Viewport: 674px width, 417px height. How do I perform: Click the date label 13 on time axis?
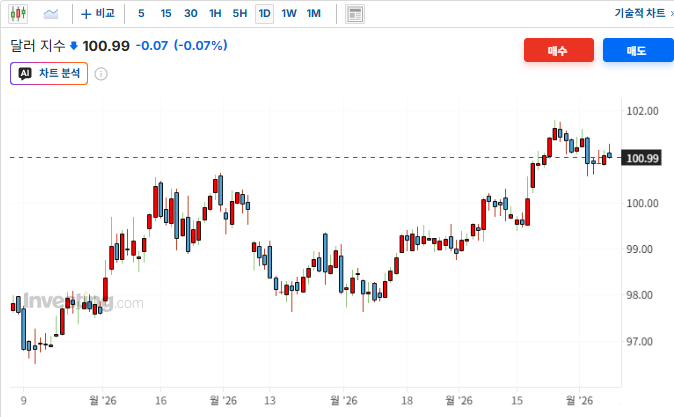coord(270,401)
